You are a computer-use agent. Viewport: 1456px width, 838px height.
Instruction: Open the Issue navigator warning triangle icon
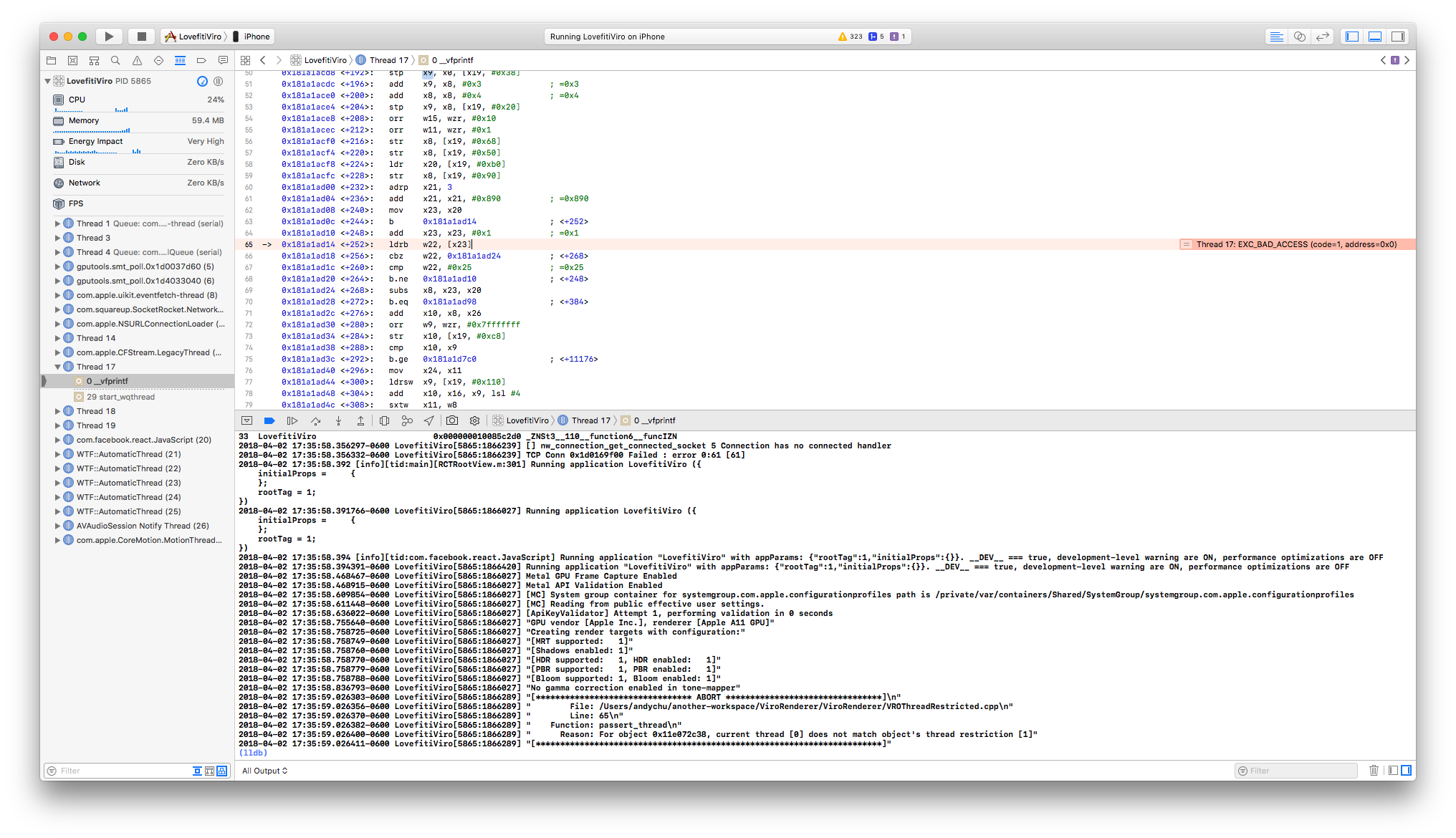pyautogui.click(x=137, y=60)
